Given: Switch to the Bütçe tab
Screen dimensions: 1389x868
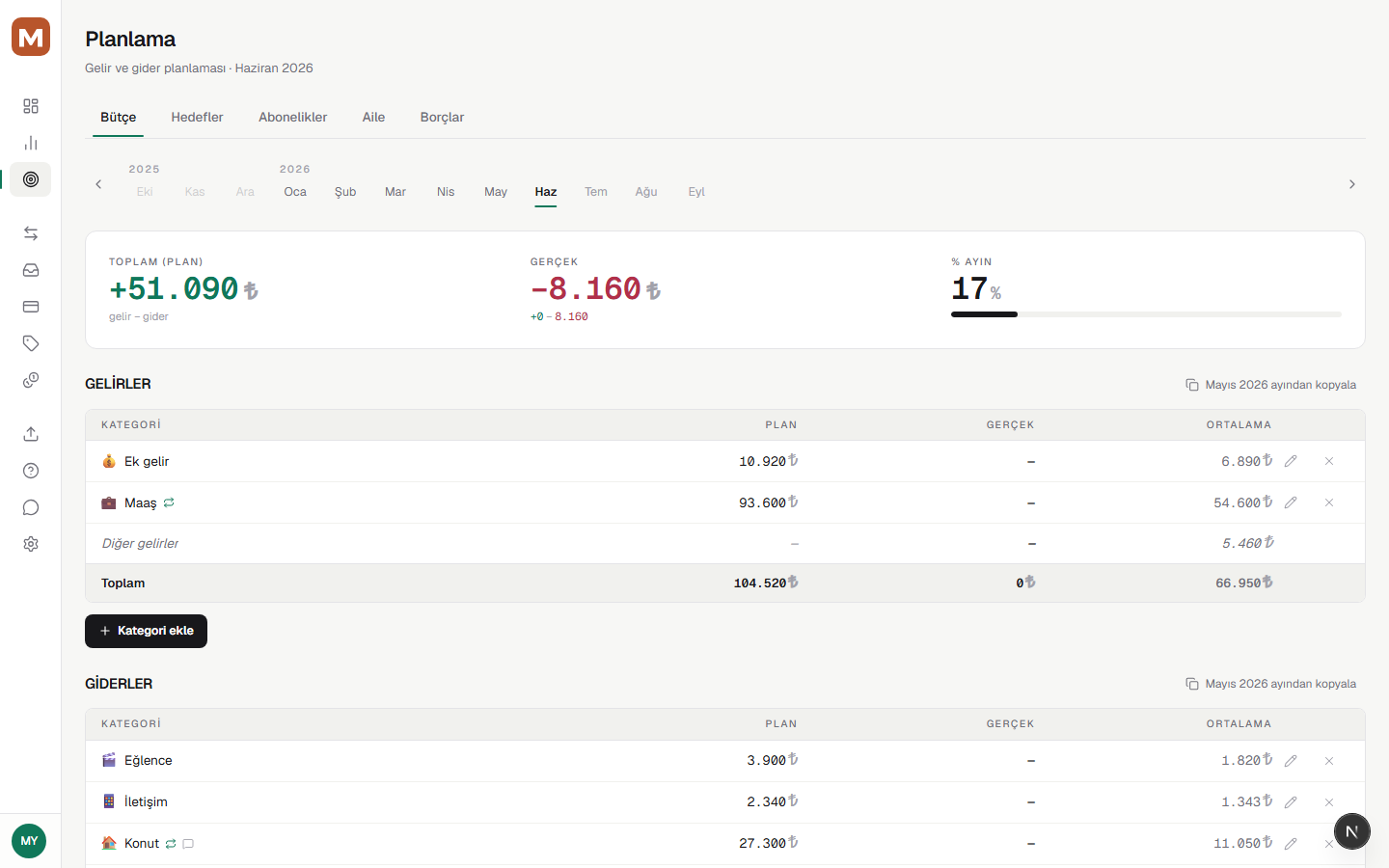Looking at the screenshot, I should click(119, 118).
